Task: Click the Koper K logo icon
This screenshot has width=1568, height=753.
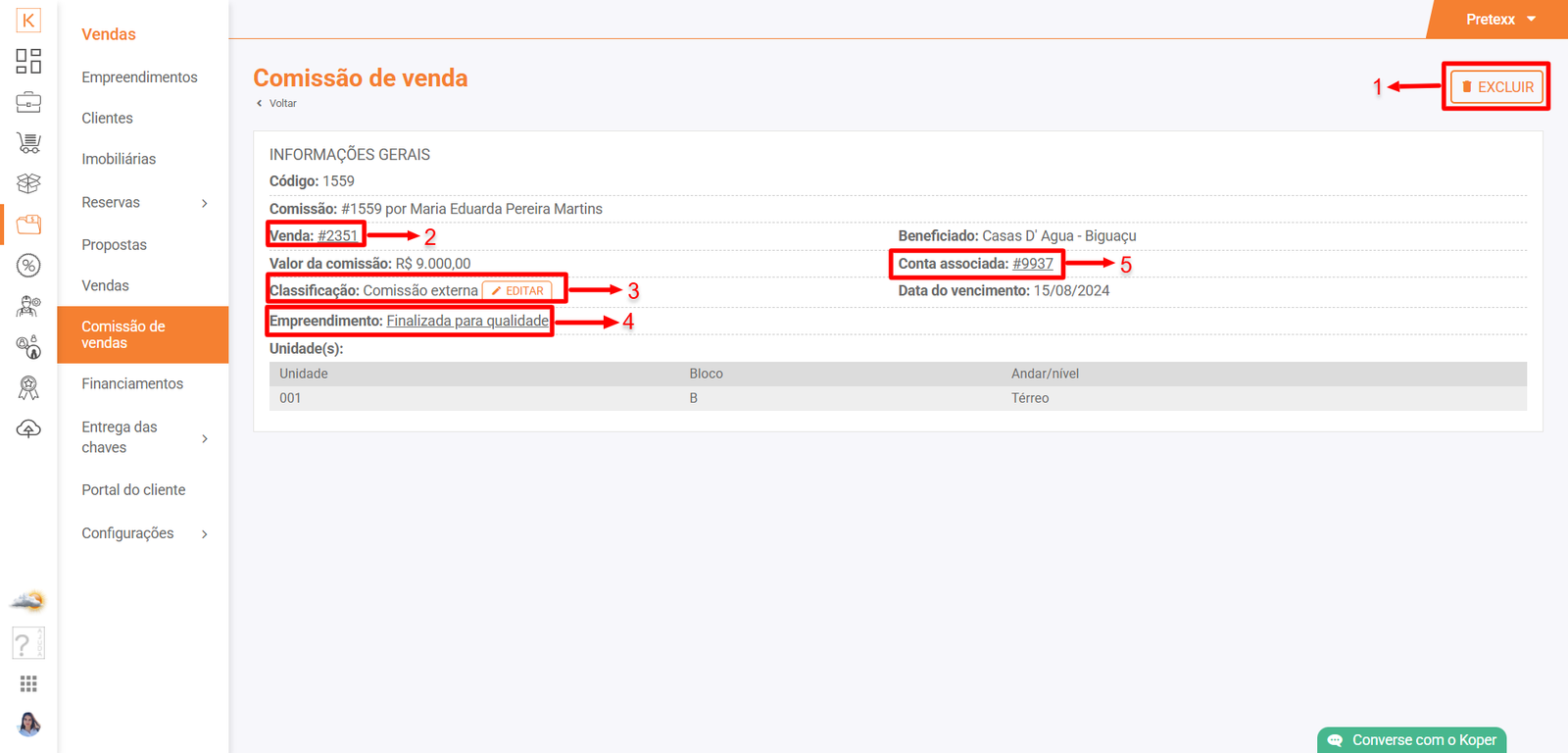Action: tap(28, 21)
